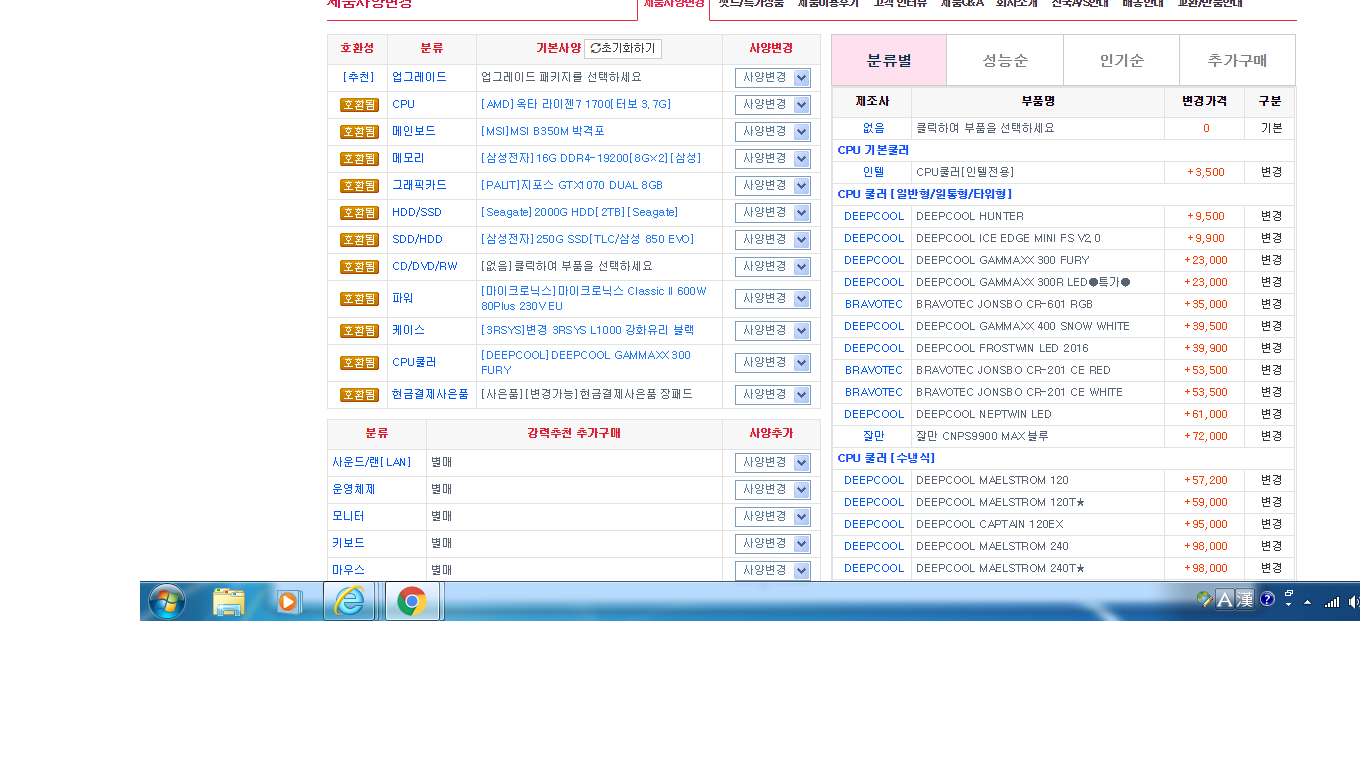Open the Windows Start menu orb
Viewport: 1360px width, 768px height.
click(x=167, y=602)
